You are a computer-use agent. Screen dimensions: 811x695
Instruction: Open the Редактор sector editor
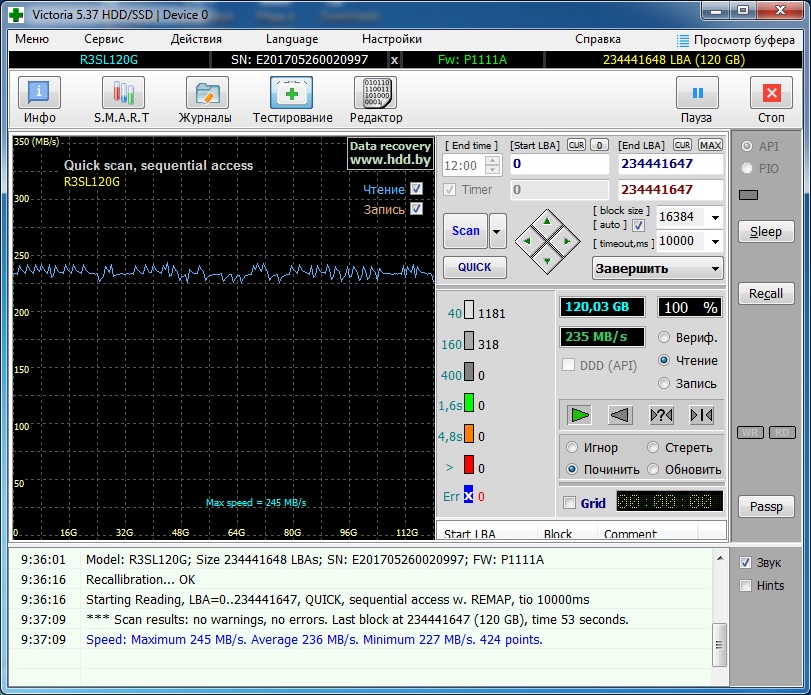376,100
